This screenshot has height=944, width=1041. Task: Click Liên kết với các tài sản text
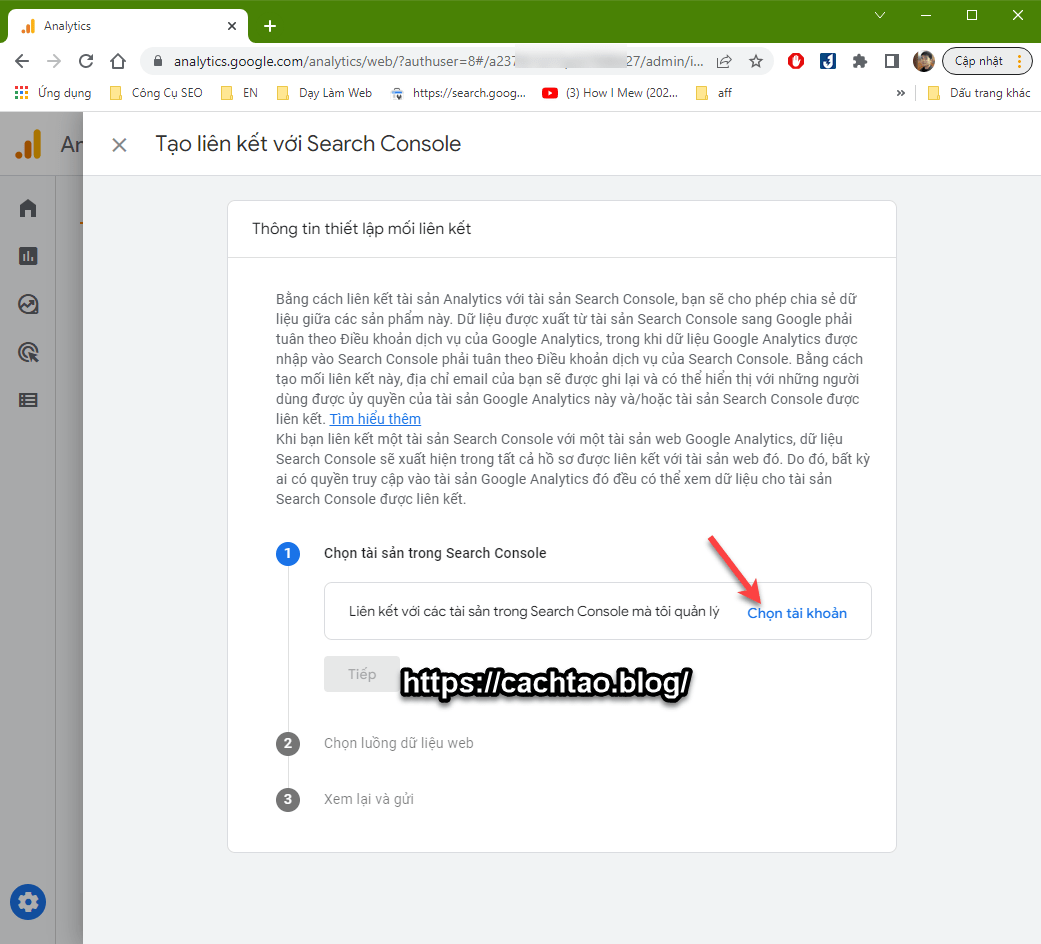(534, 611)
